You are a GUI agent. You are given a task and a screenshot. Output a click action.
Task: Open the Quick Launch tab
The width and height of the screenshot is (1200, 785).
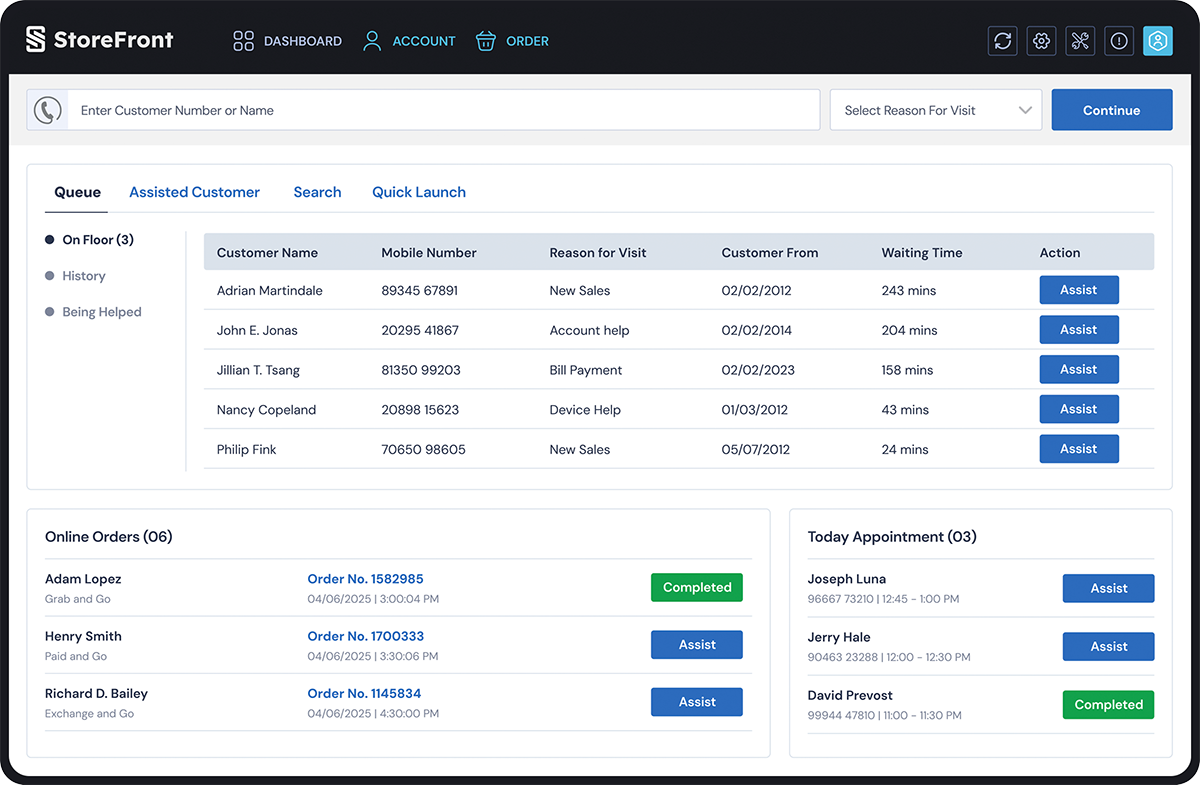[418, 191]
